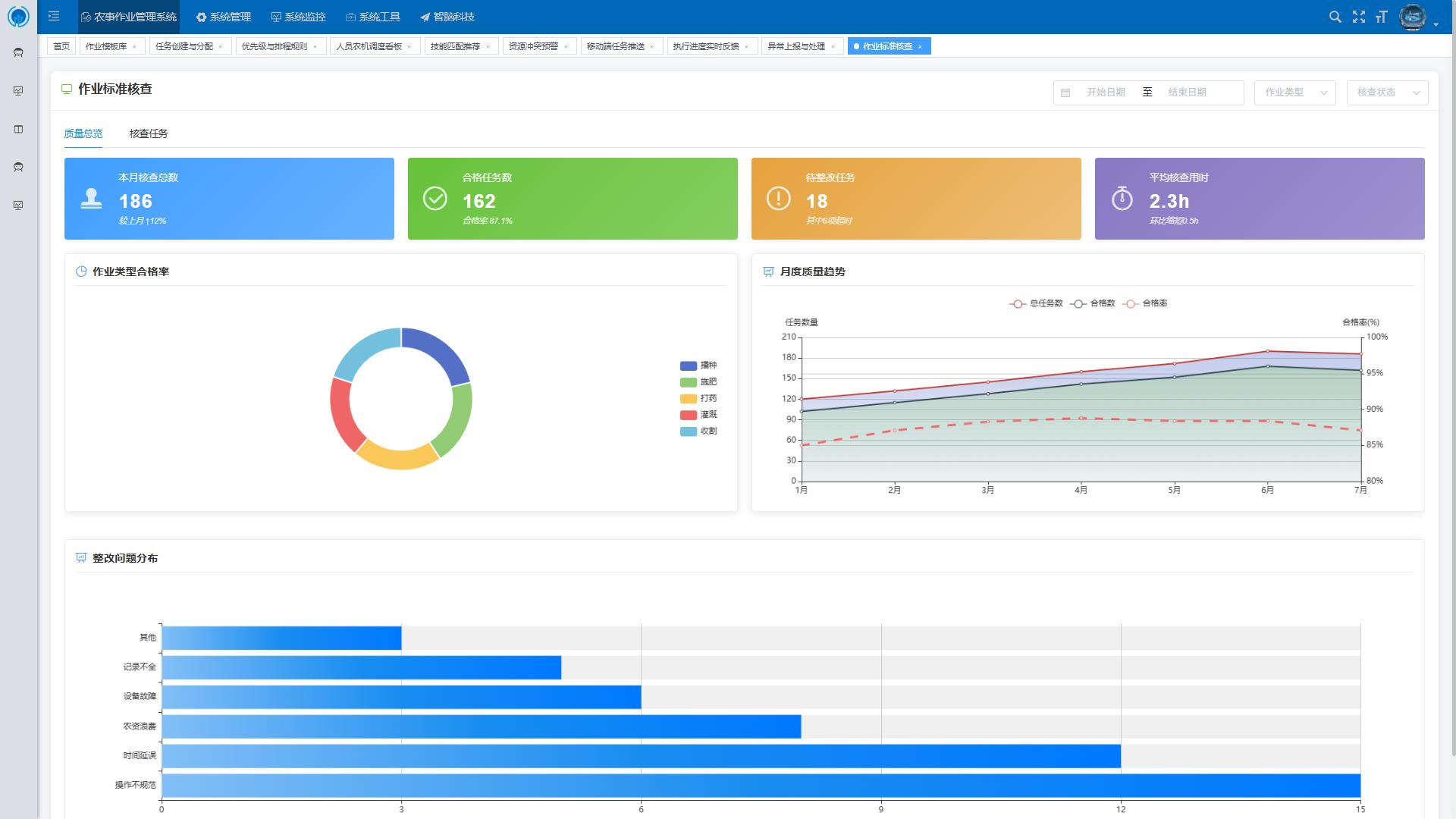Click the stopwatch icon on 平均核查用时 card
The height and width of the screenshot is (819, 1456).
(x=1122, y=199)
